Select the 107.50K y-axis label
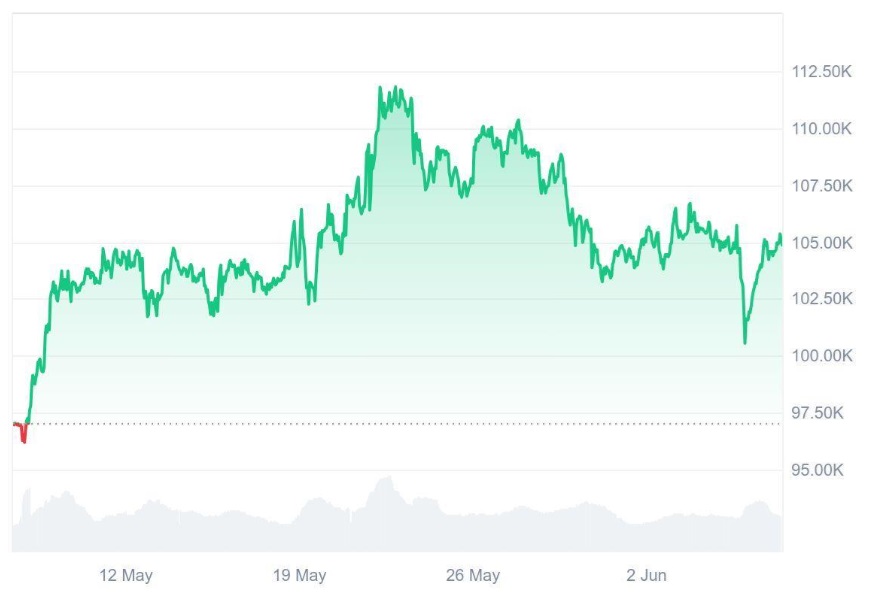 [x=821, y=186]
